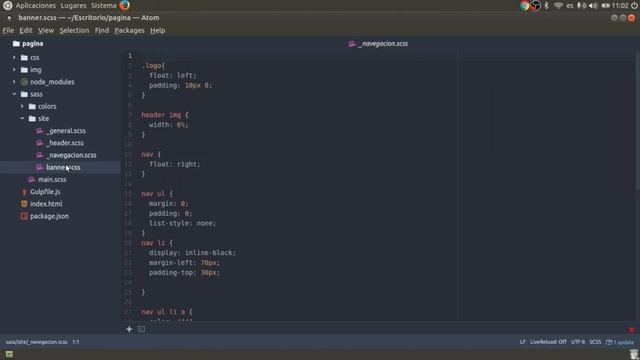
Task: Expand the node_modules folder arrow
Action: 14,82
